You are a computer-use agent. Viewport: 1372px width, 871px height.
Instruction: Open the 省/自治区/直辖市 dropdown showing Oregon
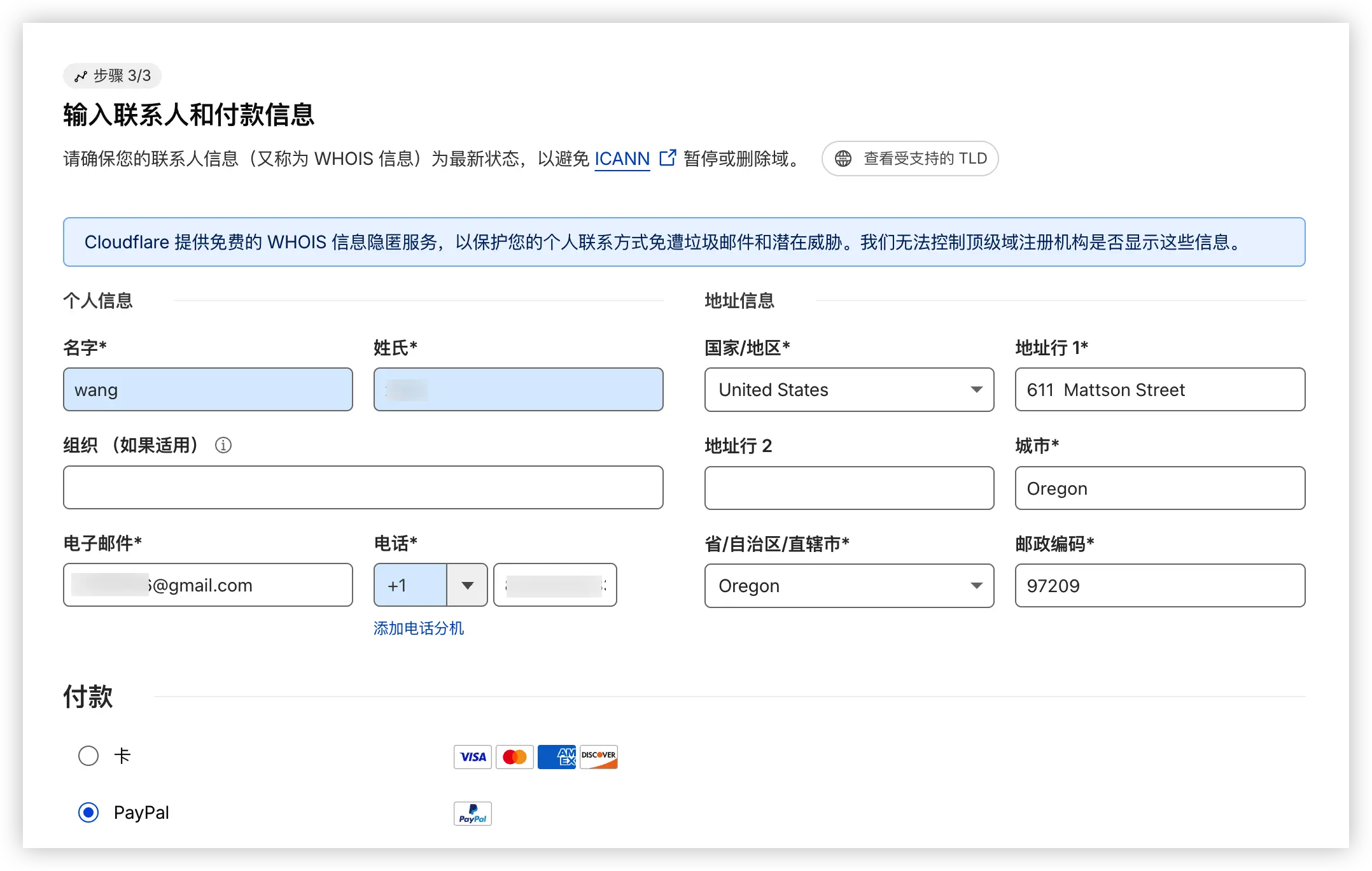(x=848, y=585)
